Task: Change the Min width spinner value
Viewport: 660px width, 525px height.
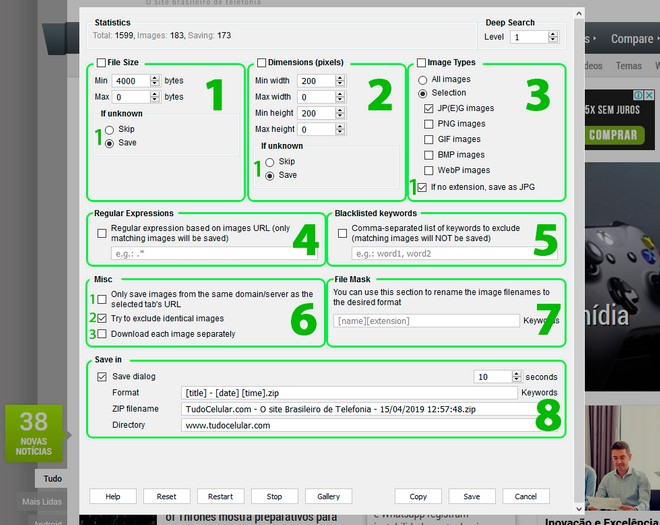Action: coord(340,81)
